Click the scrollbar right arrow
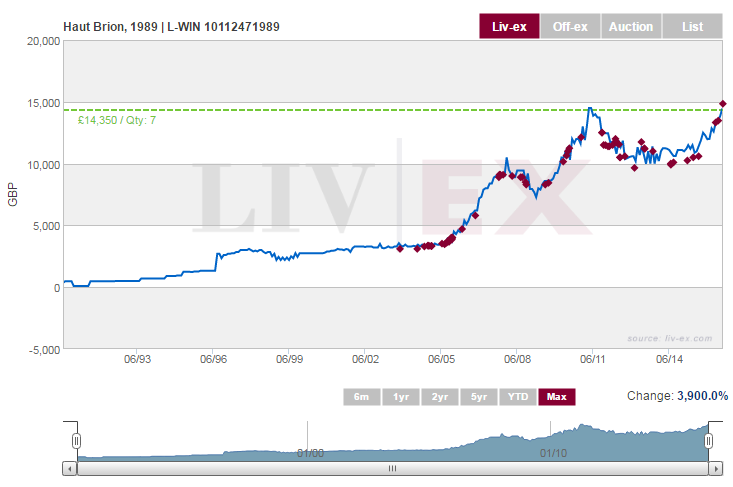The height and width of the screenshot is (487, 733). click(716, 468)
